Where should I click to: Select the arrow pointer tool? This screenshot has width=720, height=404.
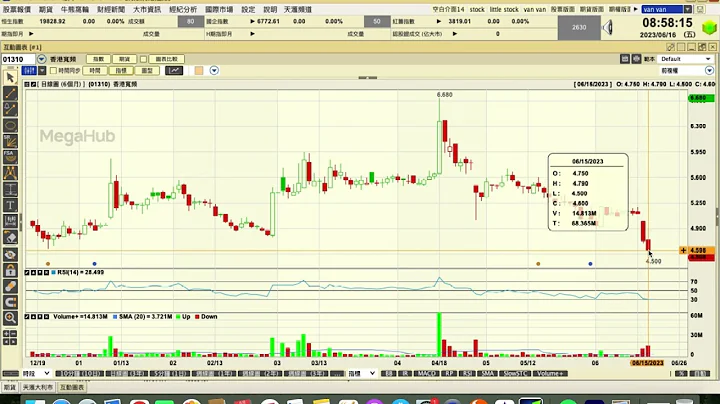tap(10, 78)
